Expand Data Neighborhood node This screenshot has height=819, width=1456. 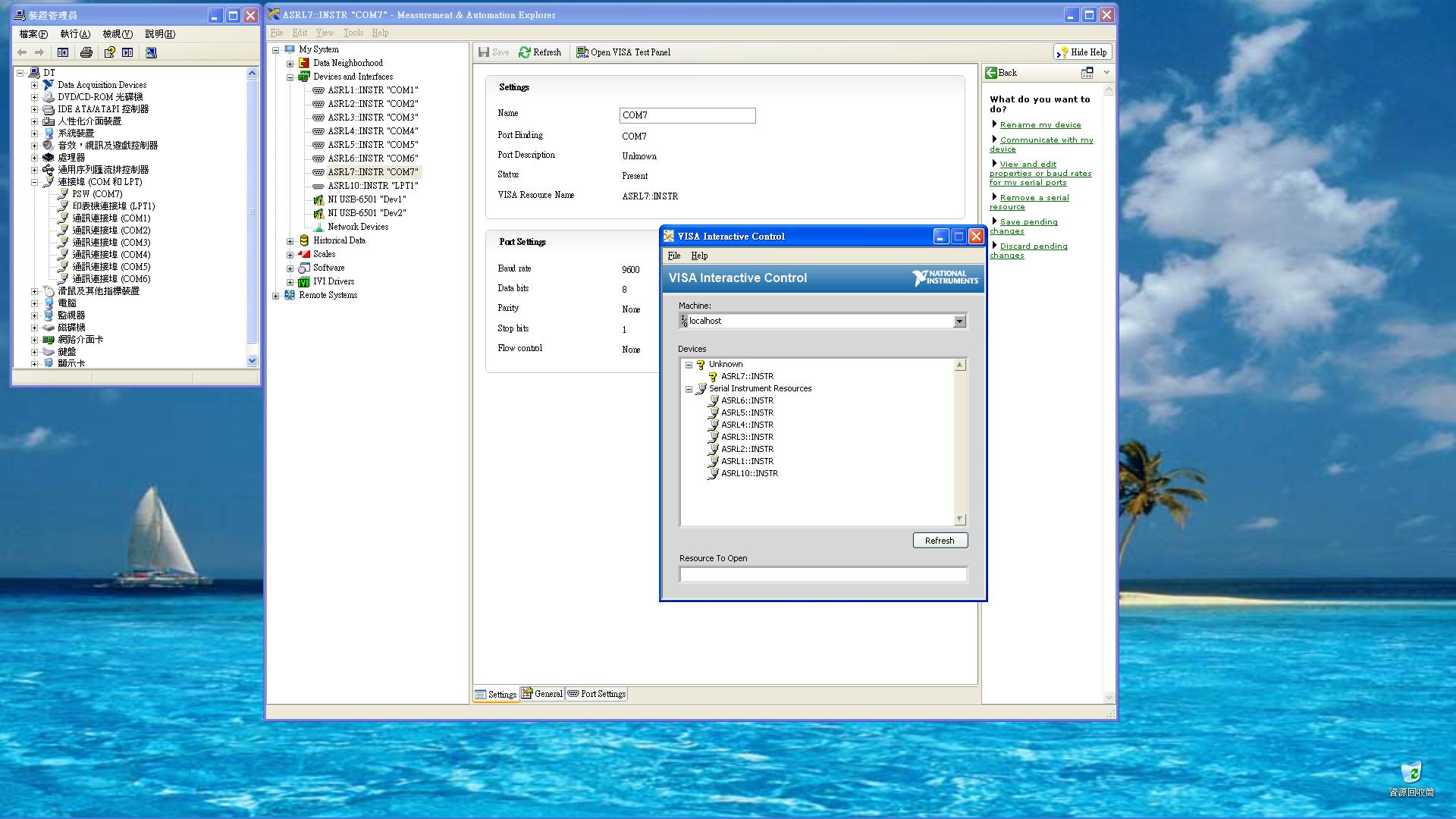290,64
